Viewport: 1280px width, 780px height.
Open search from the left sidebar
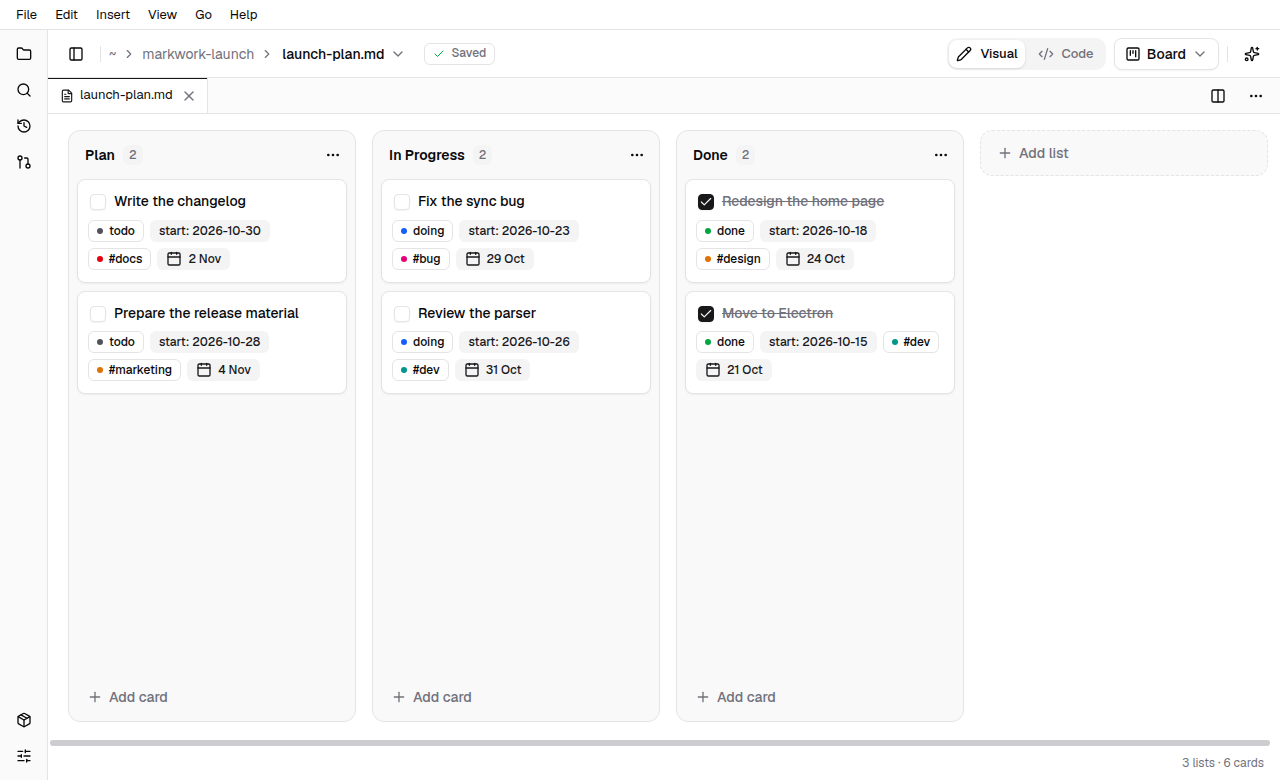click(x=24, y=90)
